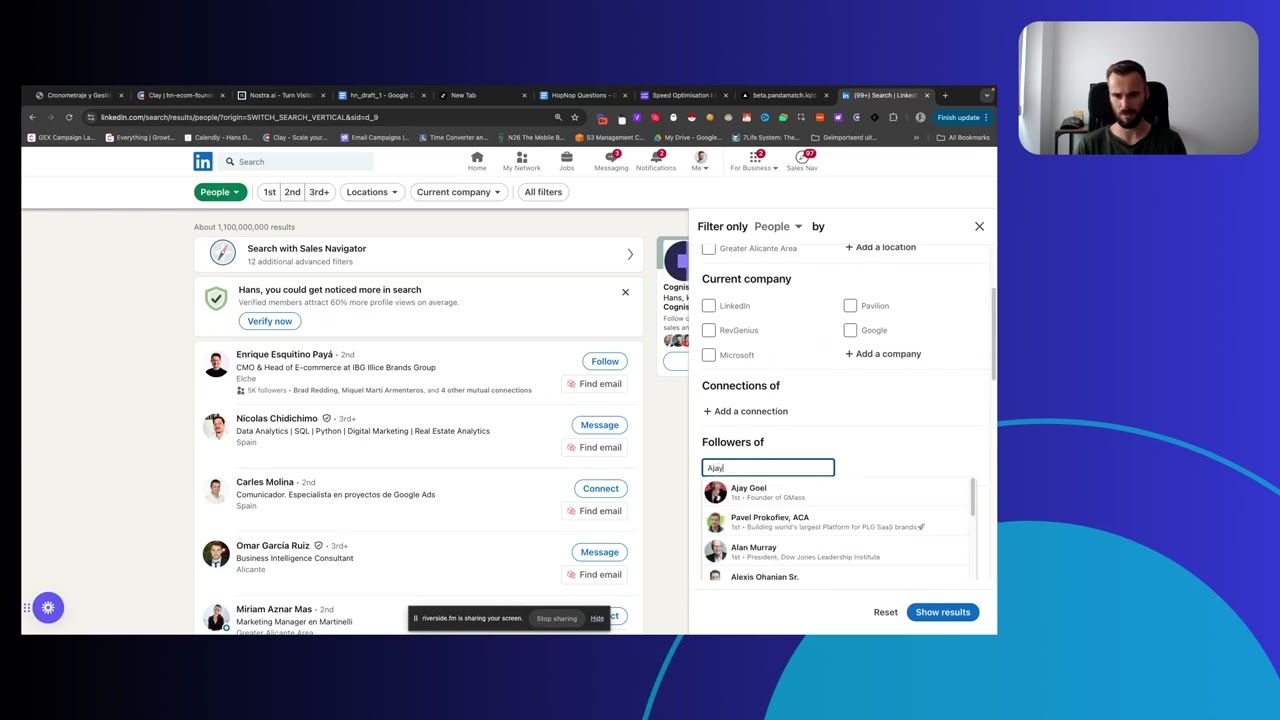Open the People filter pill dropdown
This screenshot has height=720, width=1280.
[x=219, y=192]
